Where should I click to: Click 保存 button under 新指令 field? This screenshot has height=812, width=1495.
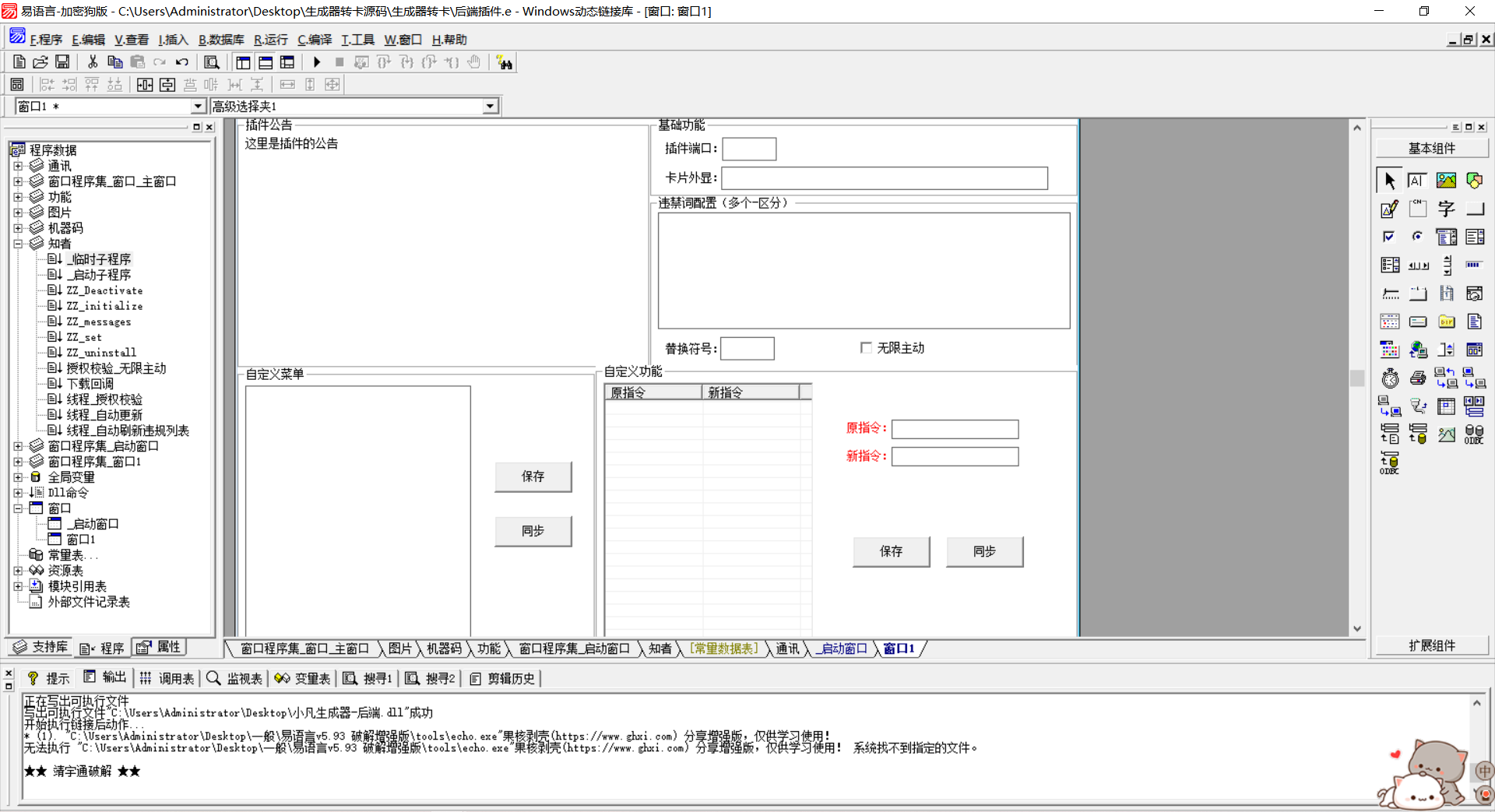coord(891,551)
